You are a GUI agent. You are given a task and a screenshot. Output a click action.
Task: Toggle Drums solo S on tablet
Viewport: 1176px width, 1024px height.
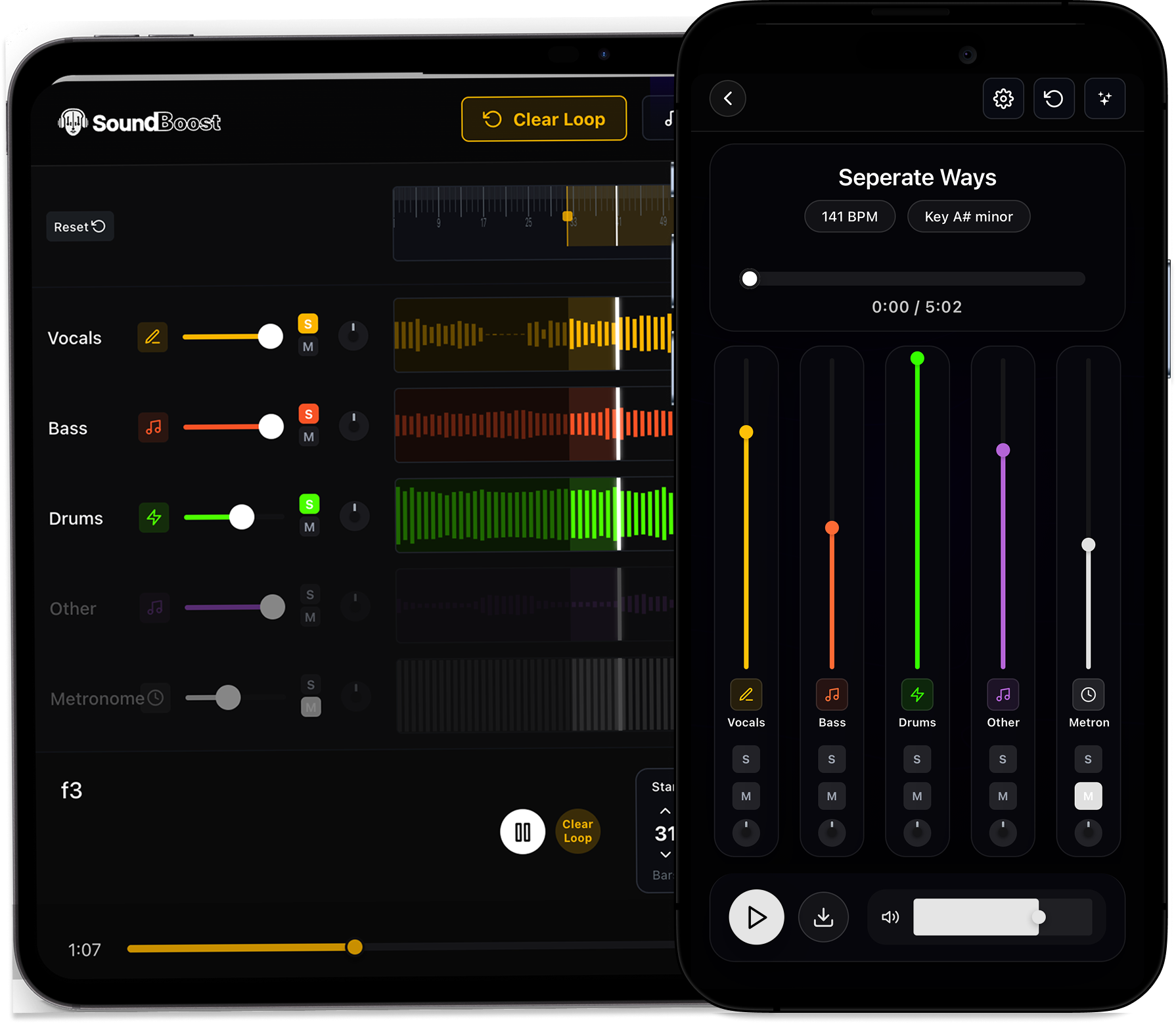pyautogui.click(x=309, y=504)
